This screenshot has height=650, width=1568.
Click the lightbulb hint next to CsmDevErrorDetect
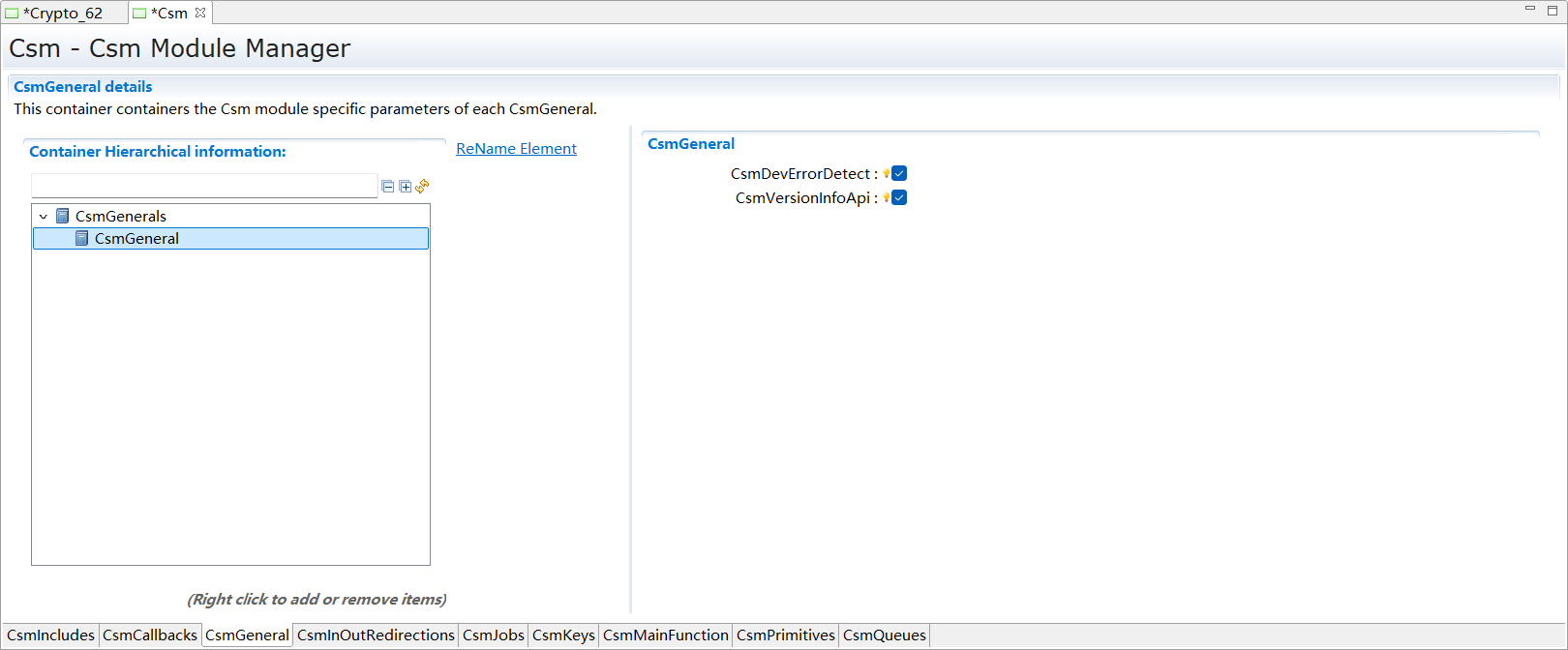point(886,174)
